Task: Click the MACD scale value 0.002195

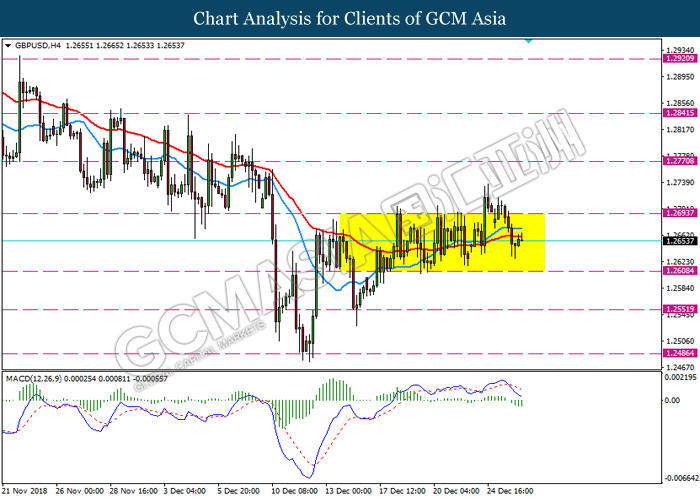Action: pyautogui.click(x=680, y=377)
